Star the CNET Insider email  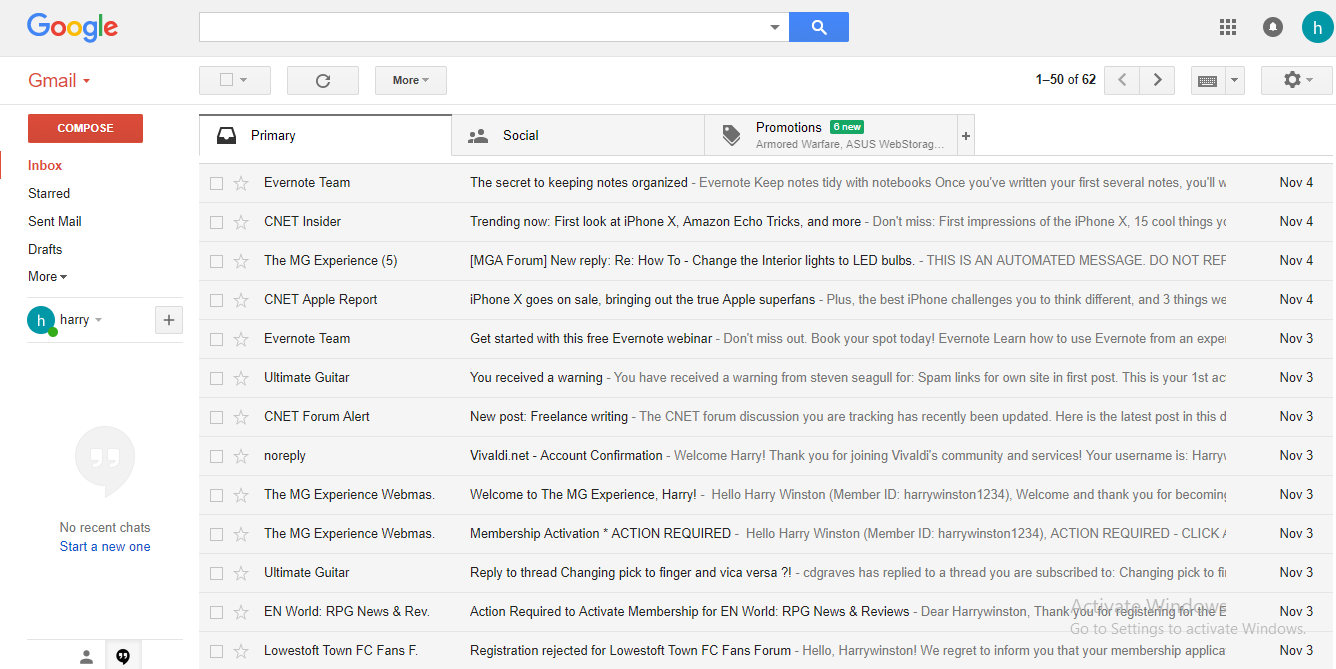point(240,222)
